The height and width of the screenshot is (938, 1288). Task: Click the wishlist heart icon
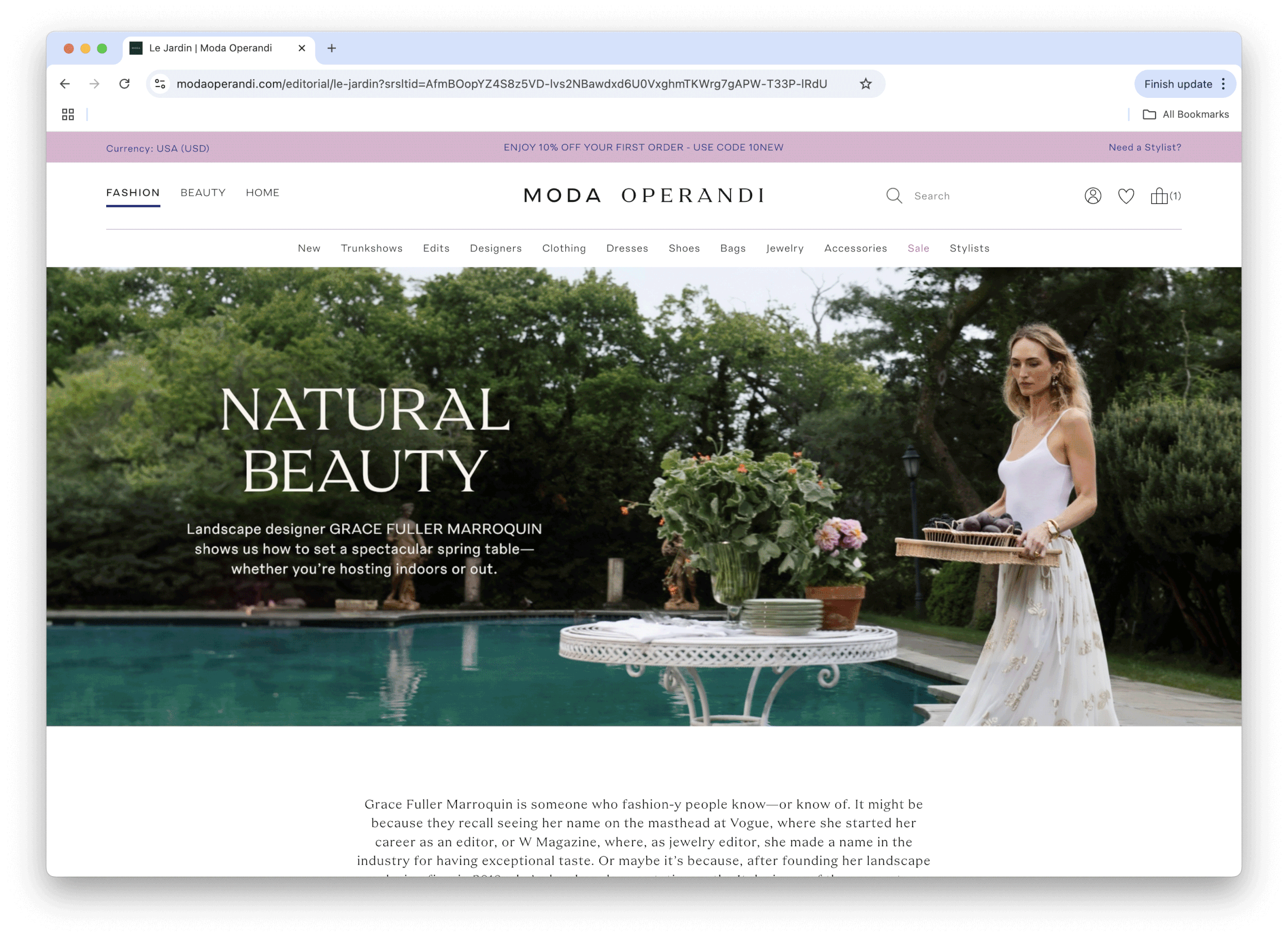tap(1126, 196)
